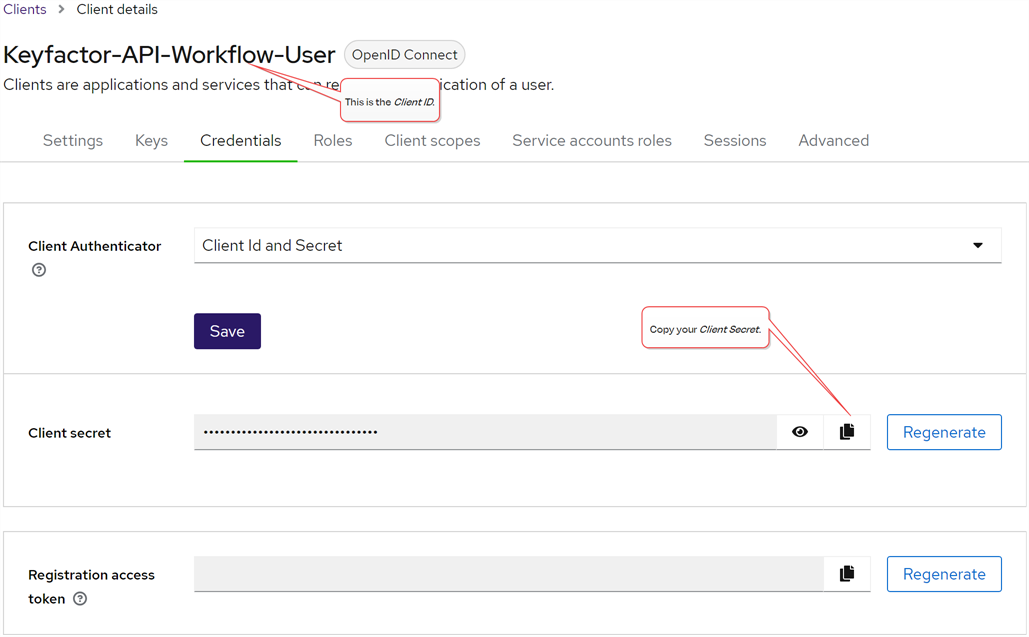Open the Keys tab
Screen dimensions: 1029x637
(151, 141)
